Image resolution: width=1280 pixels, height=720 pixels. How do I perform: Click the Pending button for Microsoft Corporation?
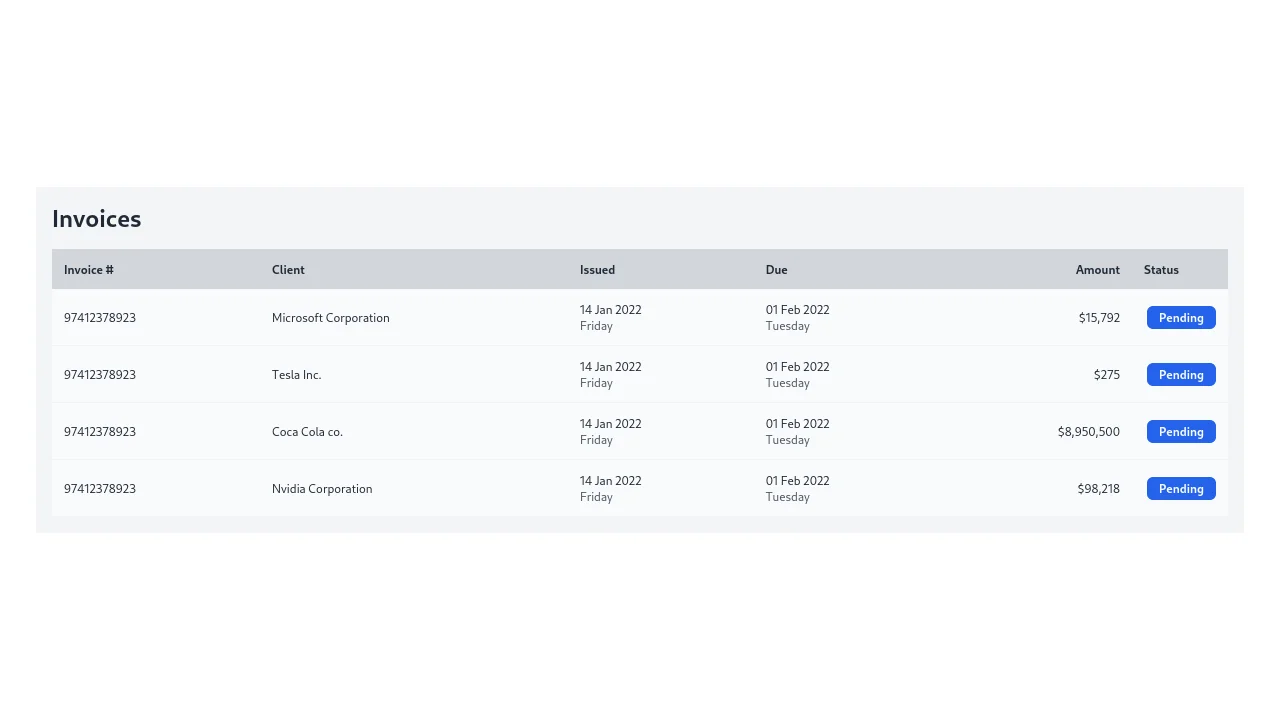1181,318
